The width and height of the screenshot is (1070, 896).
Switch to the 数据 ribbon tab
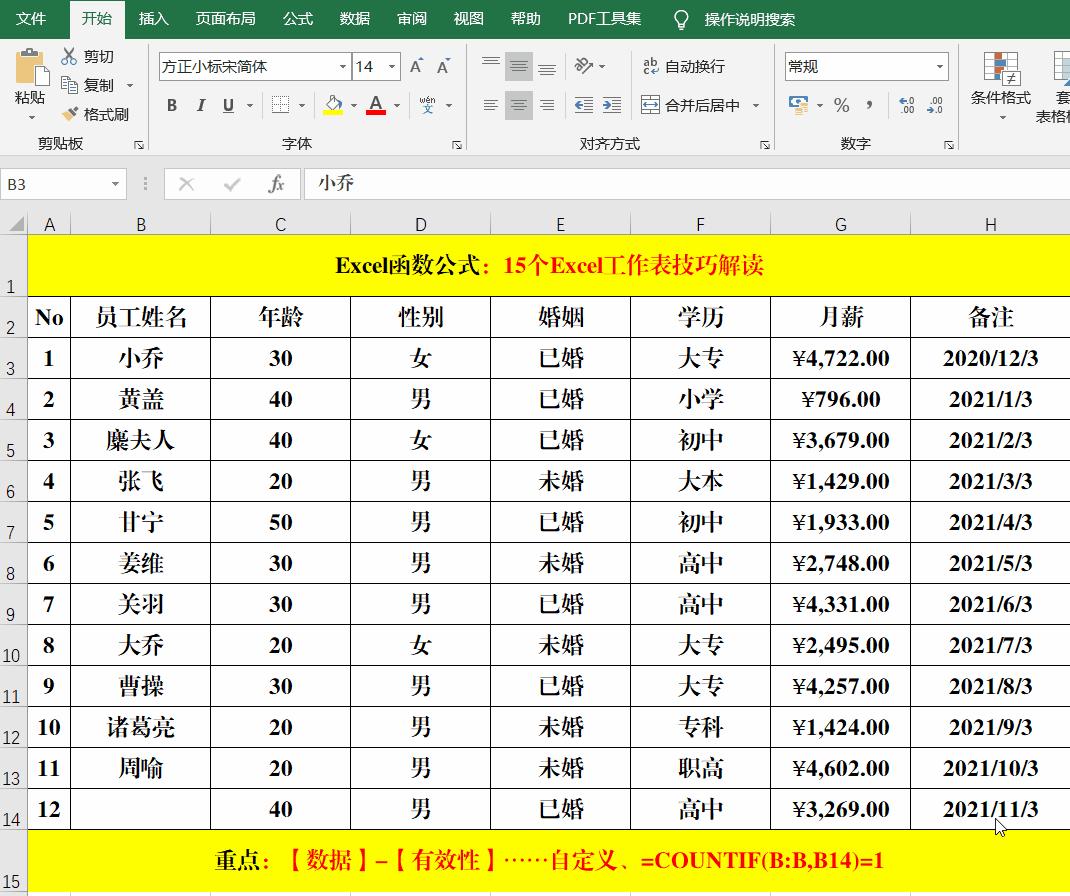pos(356,18)
